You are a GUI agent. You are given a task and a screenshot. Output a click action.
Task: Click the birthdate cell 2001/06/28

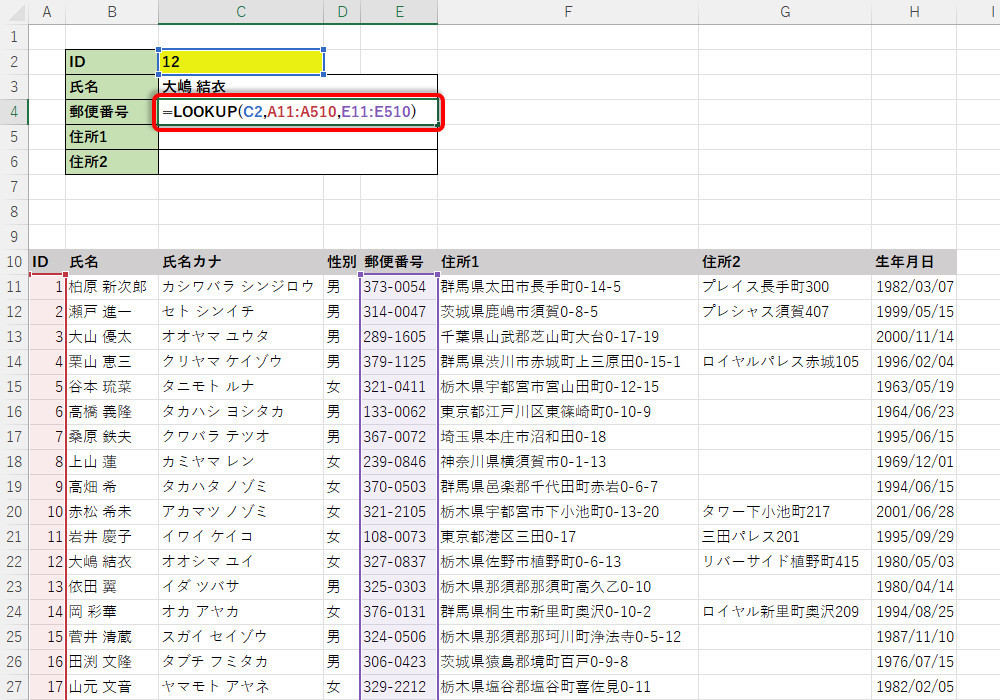[913, 511]
